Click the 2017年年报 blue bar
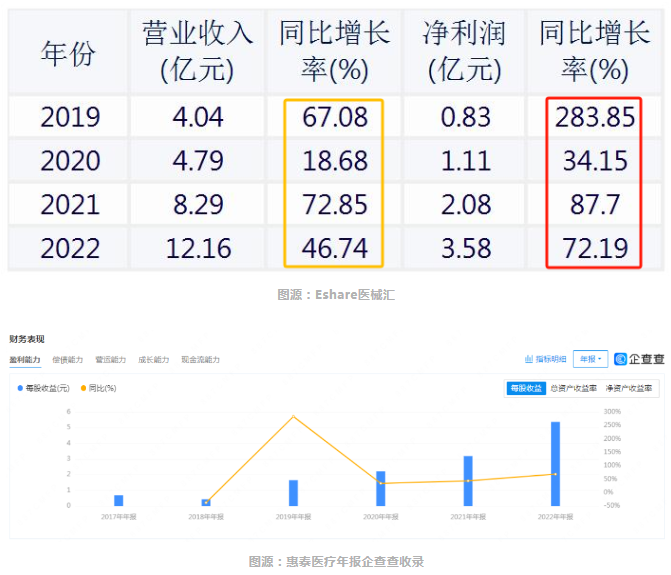671x575 pixels. [x=119, y=500]
